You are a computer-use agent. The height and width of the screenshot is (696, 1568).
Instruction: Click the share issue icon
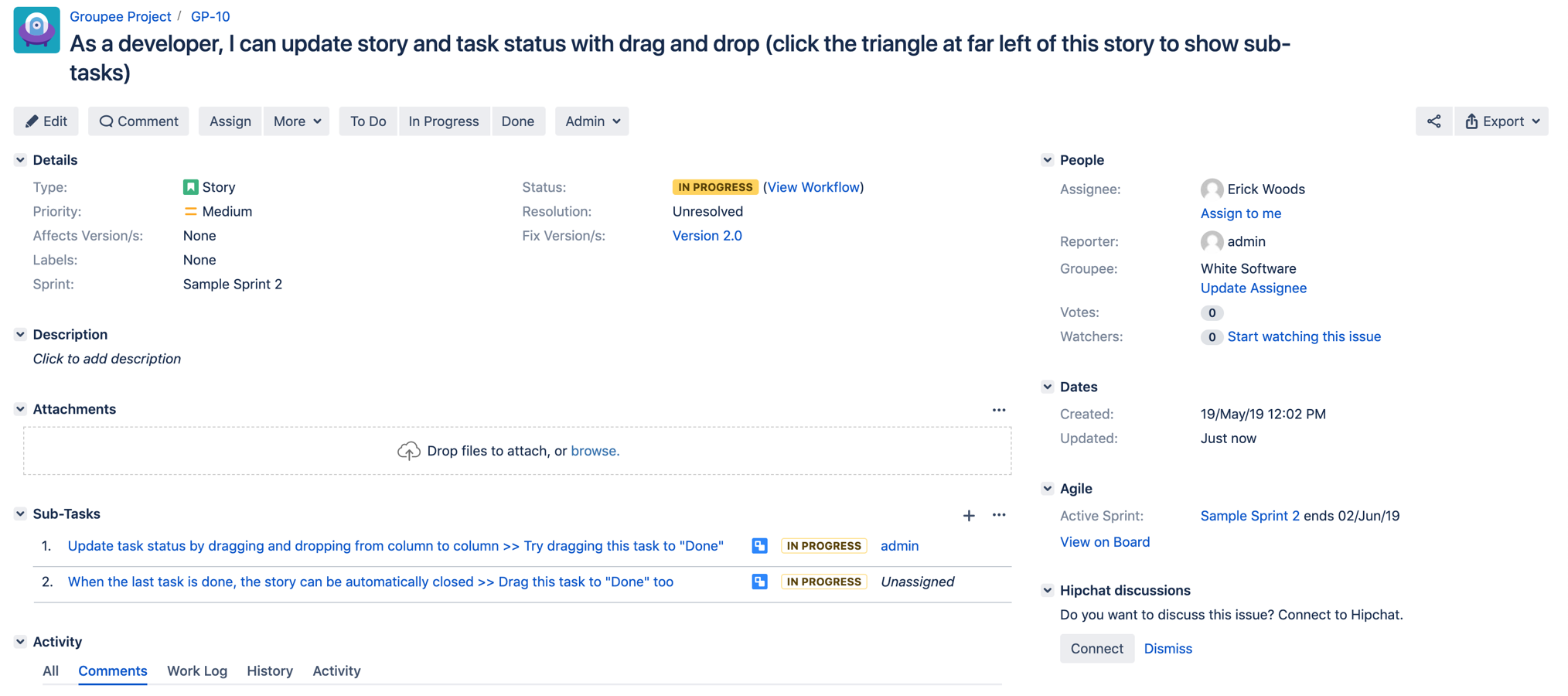[x=1433, y=121]
